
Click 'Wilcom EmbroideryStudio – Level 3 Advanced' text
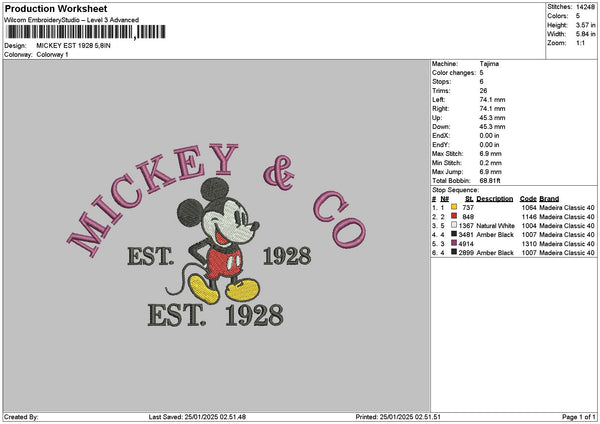coord(72,20)
